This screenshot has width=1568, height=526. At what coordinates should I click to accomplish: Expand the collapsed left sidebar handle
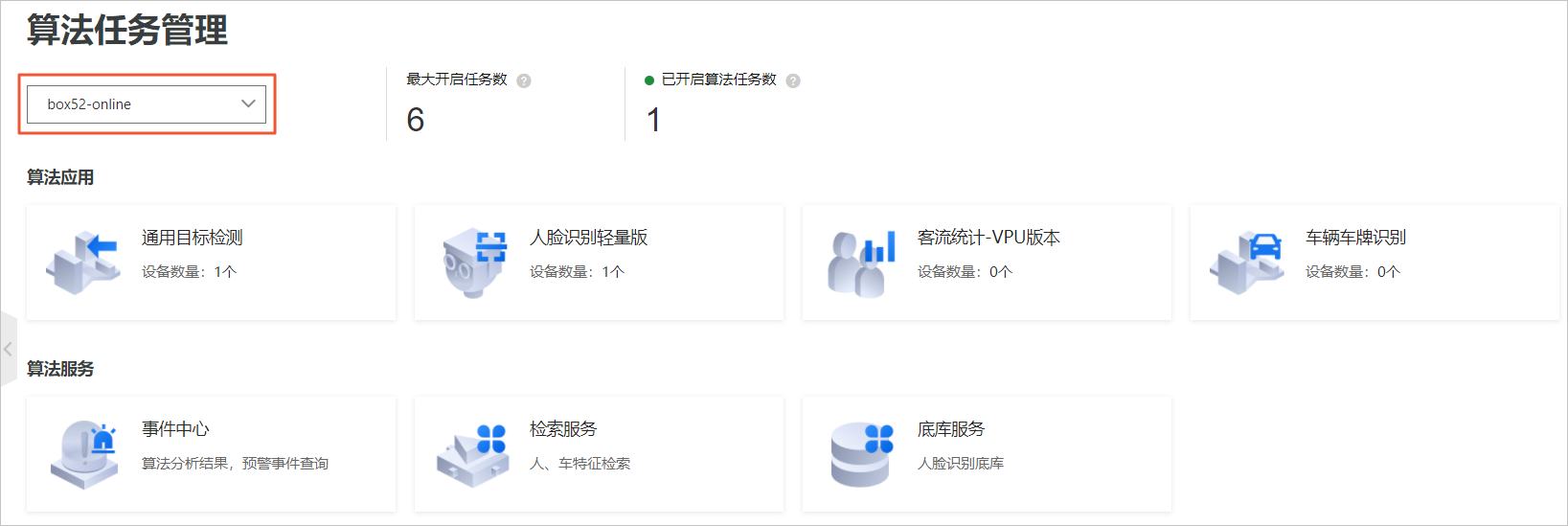point(9,349)
